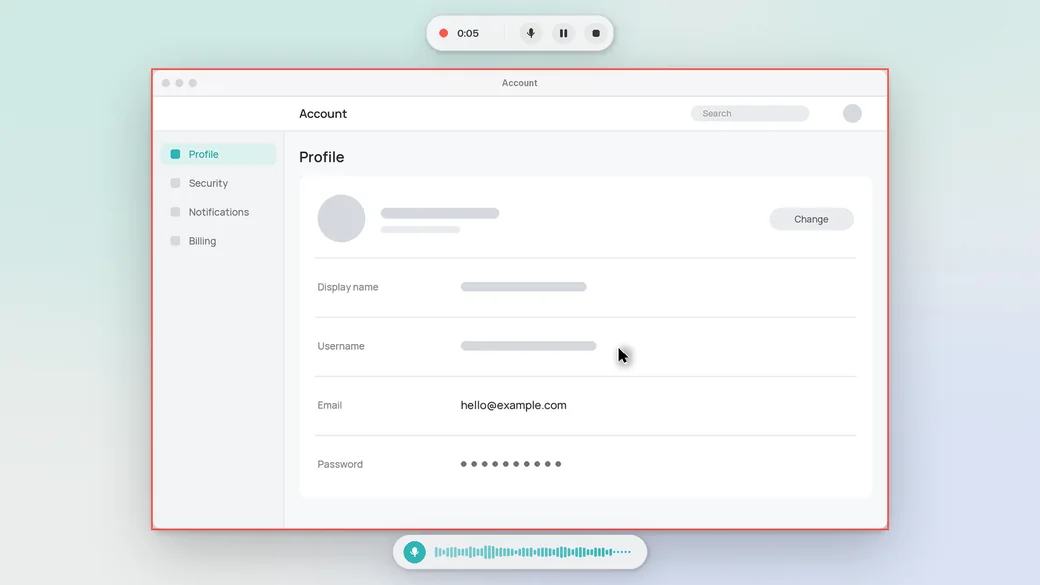Click the masked Password dots
This screenshot has height=585, width=1040.
click(511, 464)
